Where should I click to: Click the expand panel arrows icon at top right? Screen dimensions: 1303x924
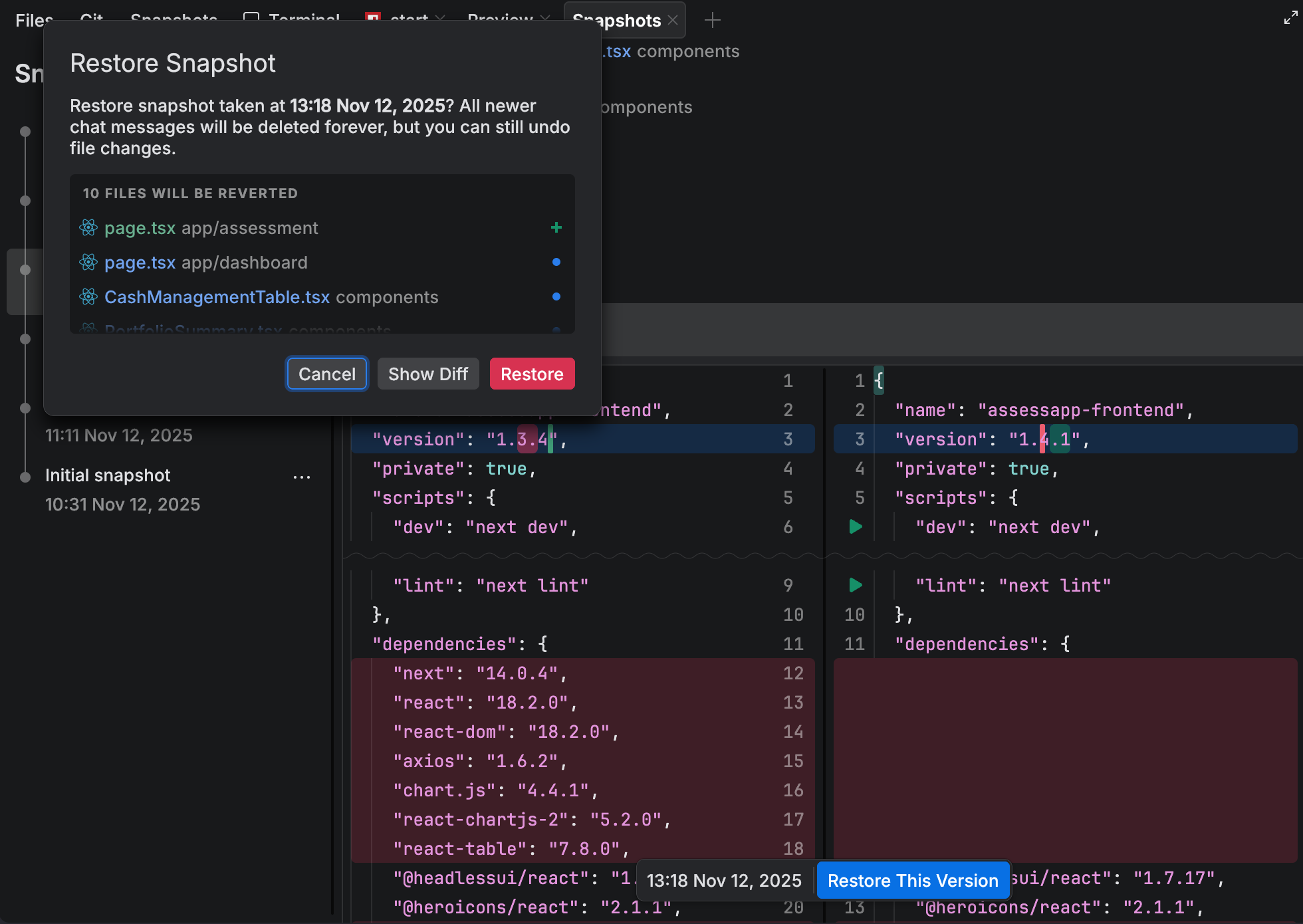tap(1290, 18)
